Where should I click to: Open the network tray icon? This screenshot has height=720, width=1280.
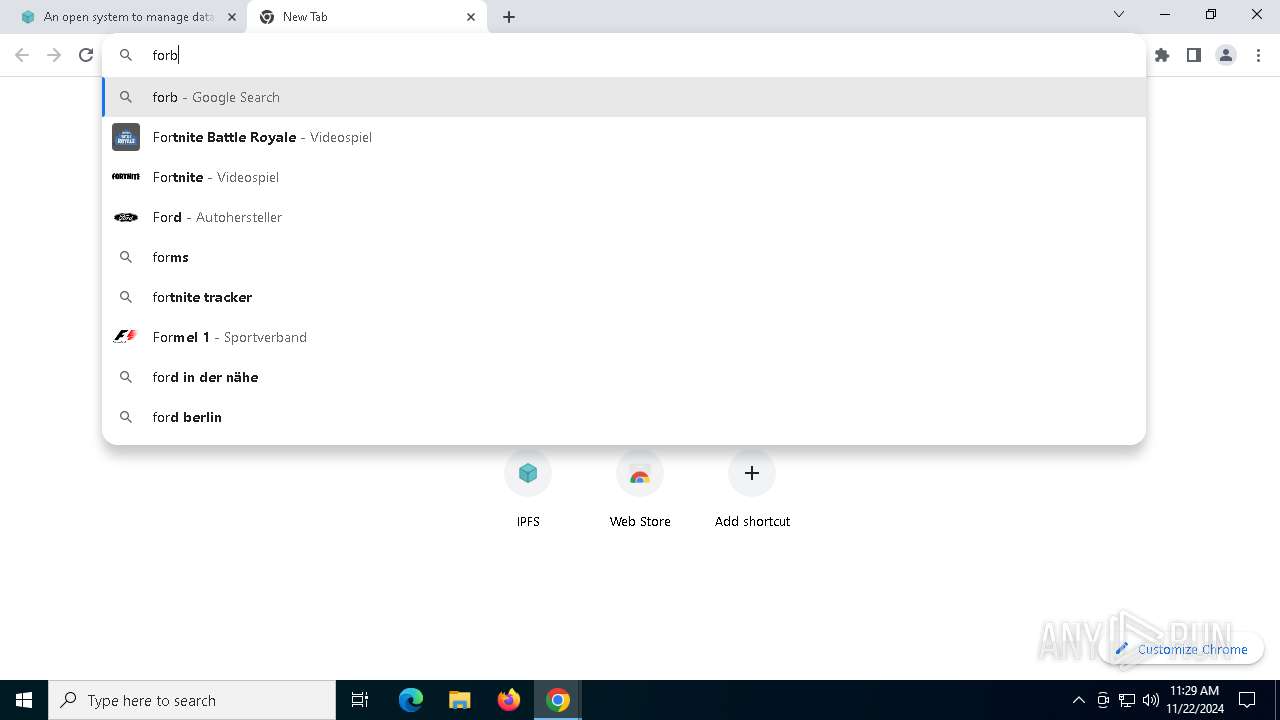[x=1127, y=700]
